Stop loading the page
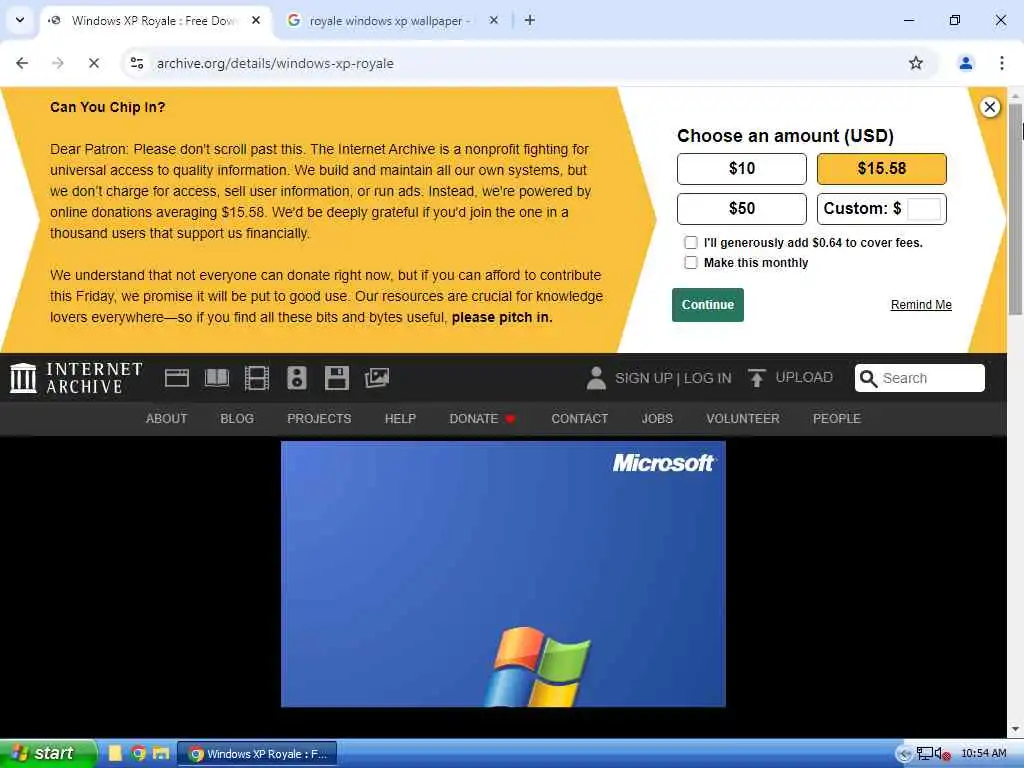The width and height of the screenshot is (1024, 768). pyautogui.click(x=93, y=63)
